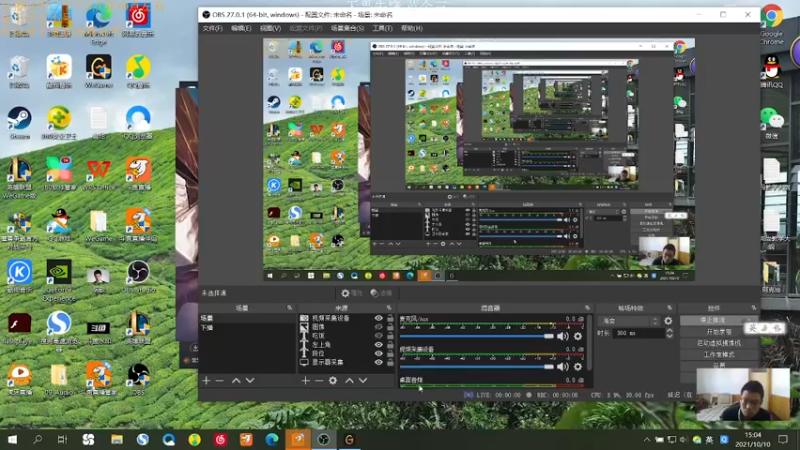Screen dimensions: 800x450
Task: Open File Explorer from taskbar
Action: (x=116, y=439)
